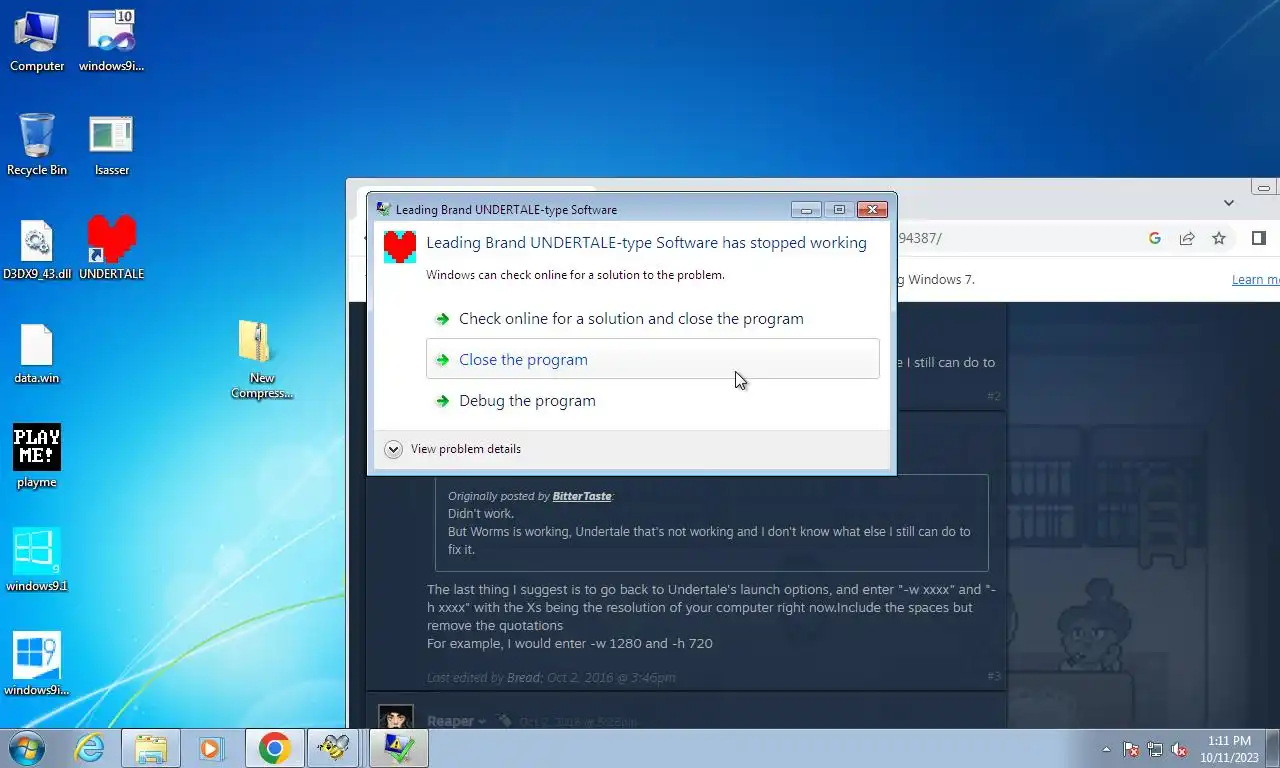Image resolution: width=1280 pixels, height=768 pixels.
Task: Select the D3DX9_43.dll file icon
Action: [x=37, y=250]
